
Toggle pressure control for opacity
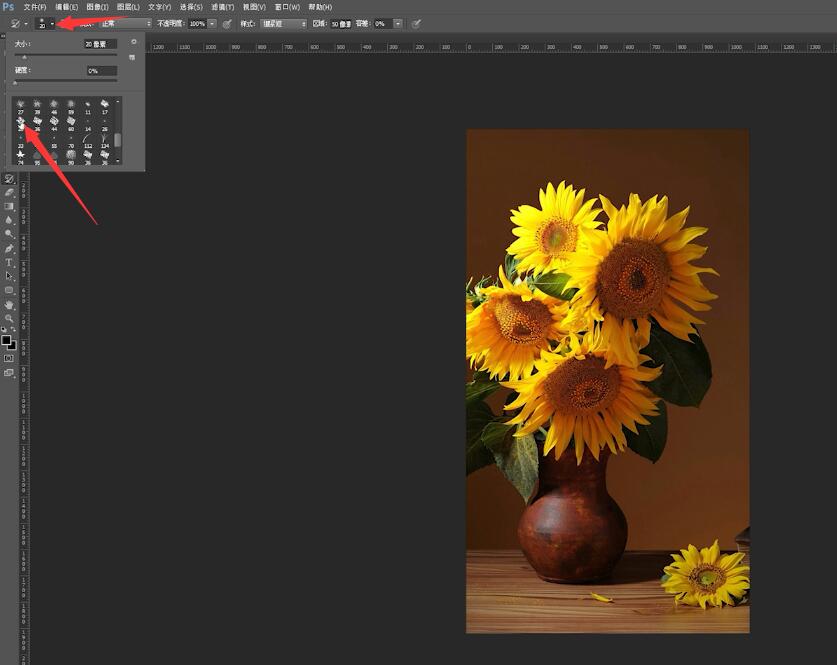click(x=227, y=23)
